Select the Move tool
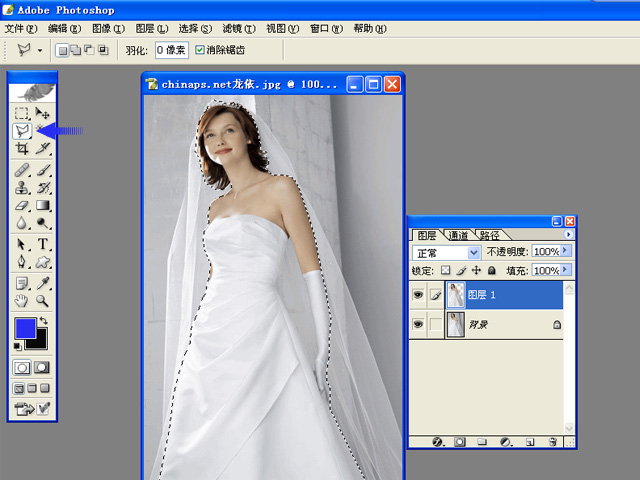The width and height of the screenshot is (640, 480). [x=42, y=113]
